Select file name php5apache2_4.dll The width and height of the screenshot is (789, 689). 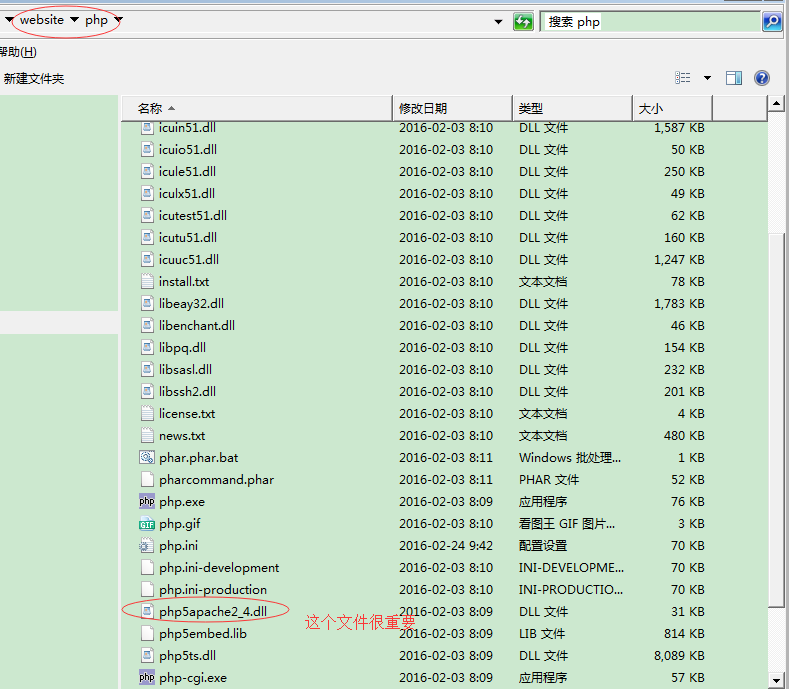213,611
